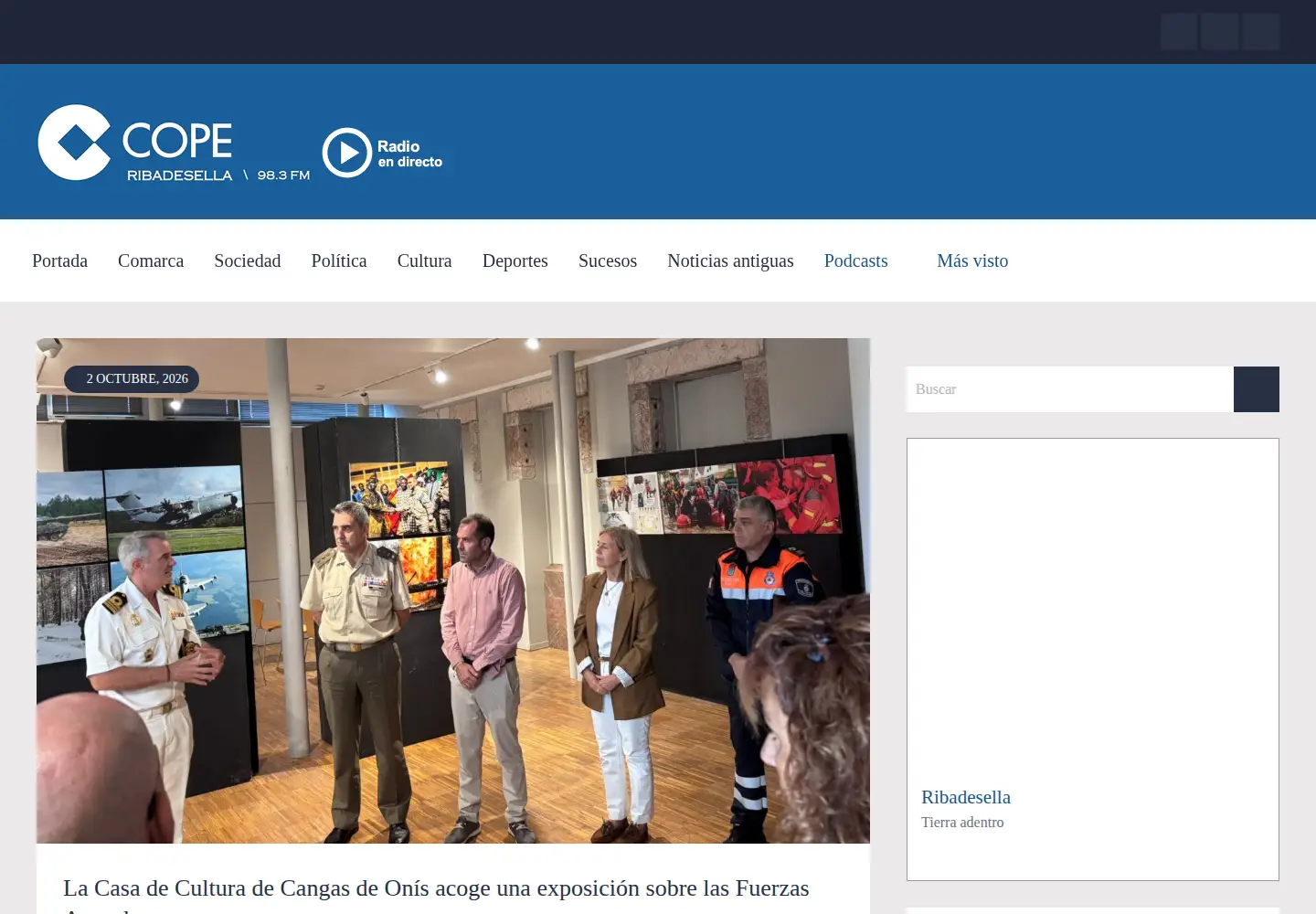
Task: Play the Radio en directo live stream
Action: [384, 153]
